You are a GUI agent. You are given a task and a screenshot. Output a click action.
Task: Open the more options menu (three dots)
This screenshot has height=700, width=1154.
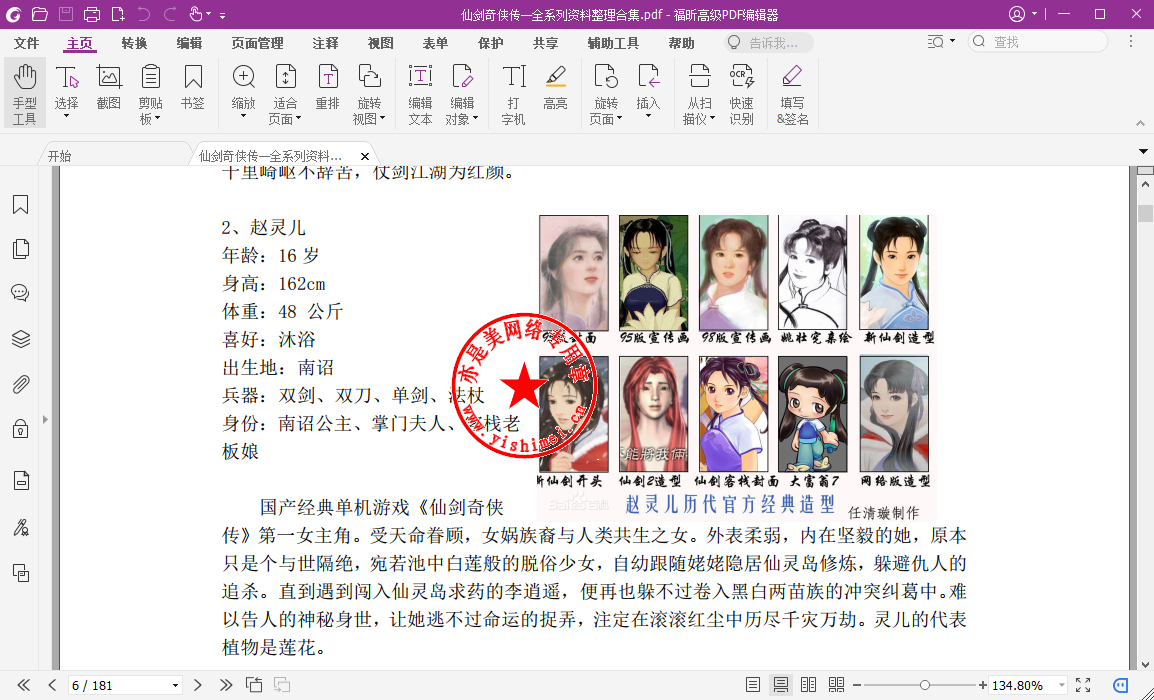[x=1131, y=42]
